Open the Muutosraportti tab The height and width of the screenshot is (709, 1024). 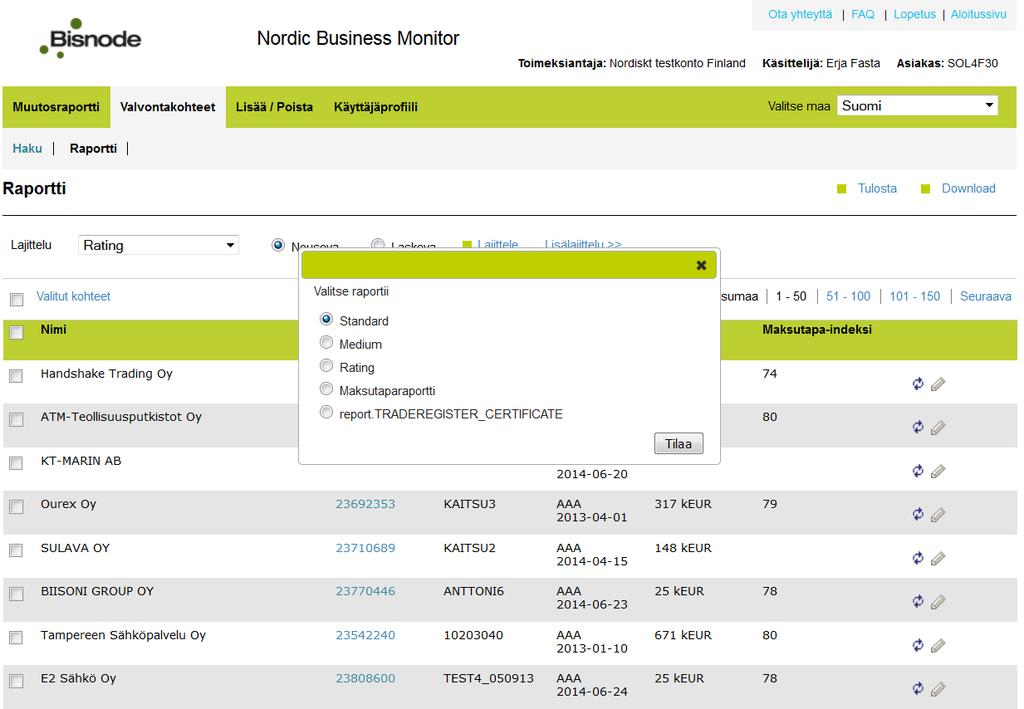[x=56, y=107]
